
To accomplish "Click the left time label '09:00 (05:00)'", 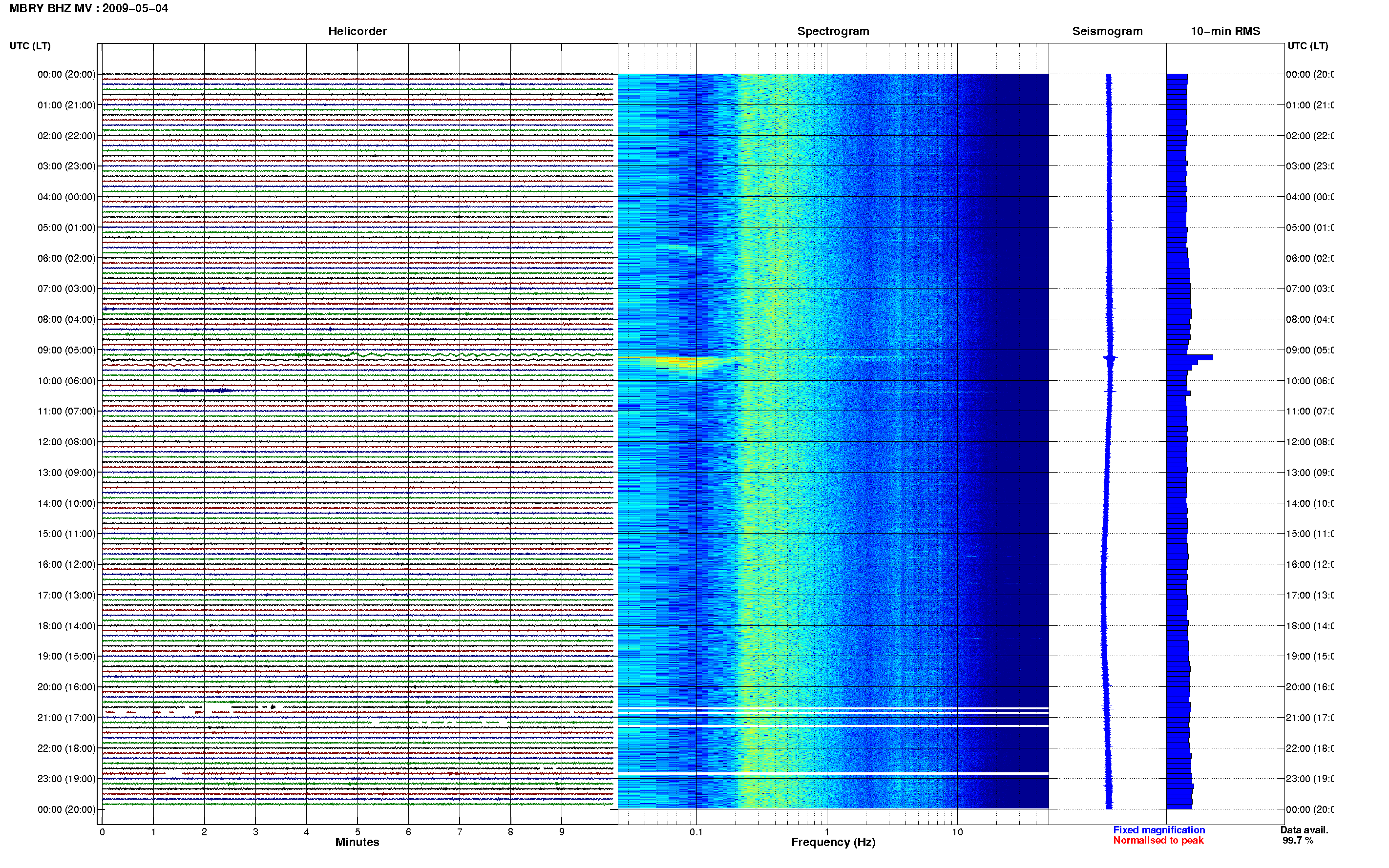I will click(66, 350).
